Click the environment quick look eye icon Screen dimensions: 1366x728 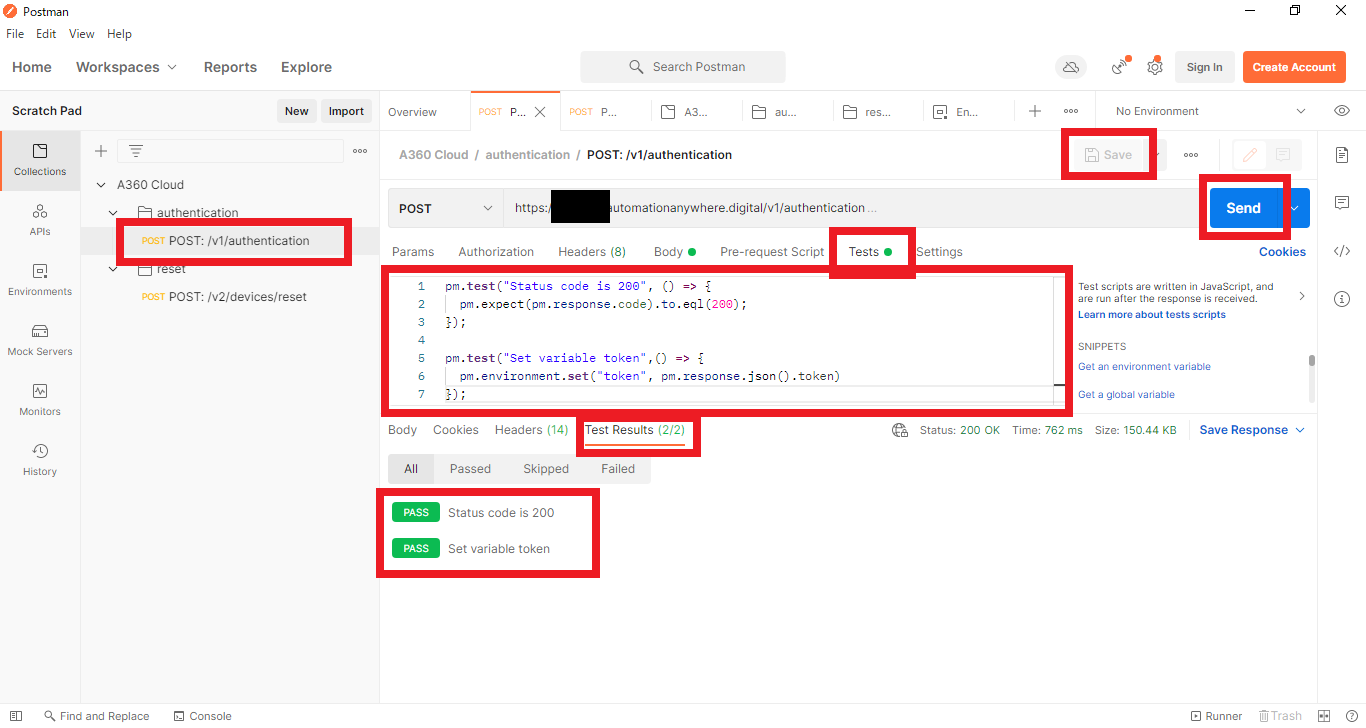click(x=1342, y=111)
